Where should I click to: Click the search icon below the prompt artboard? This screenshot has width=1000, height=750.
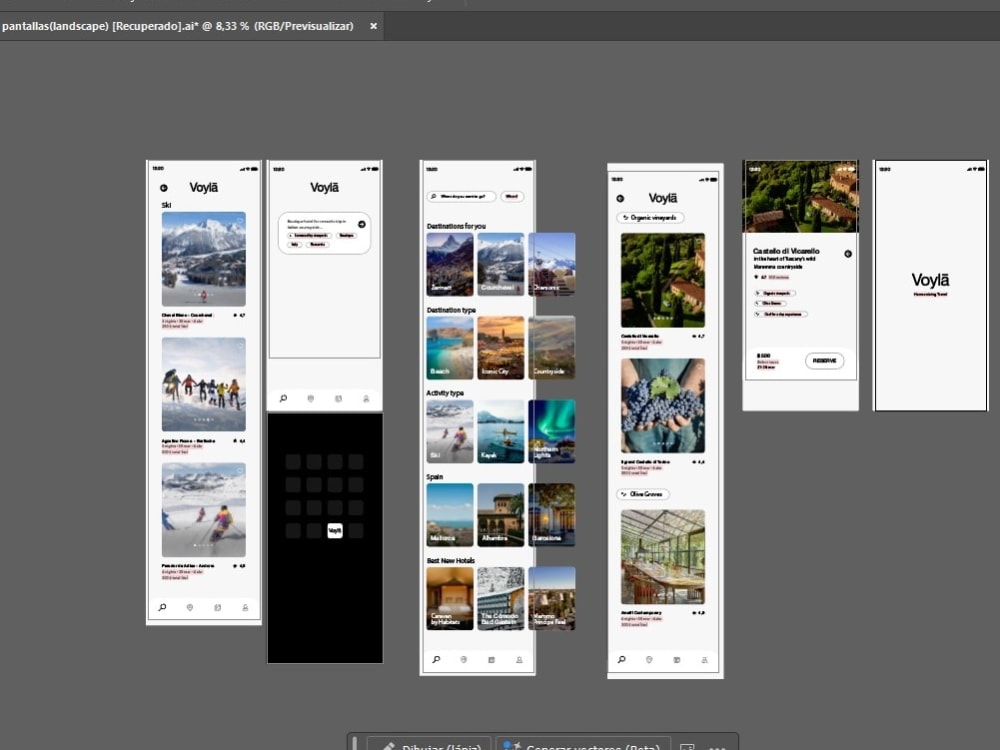[283, 399]
